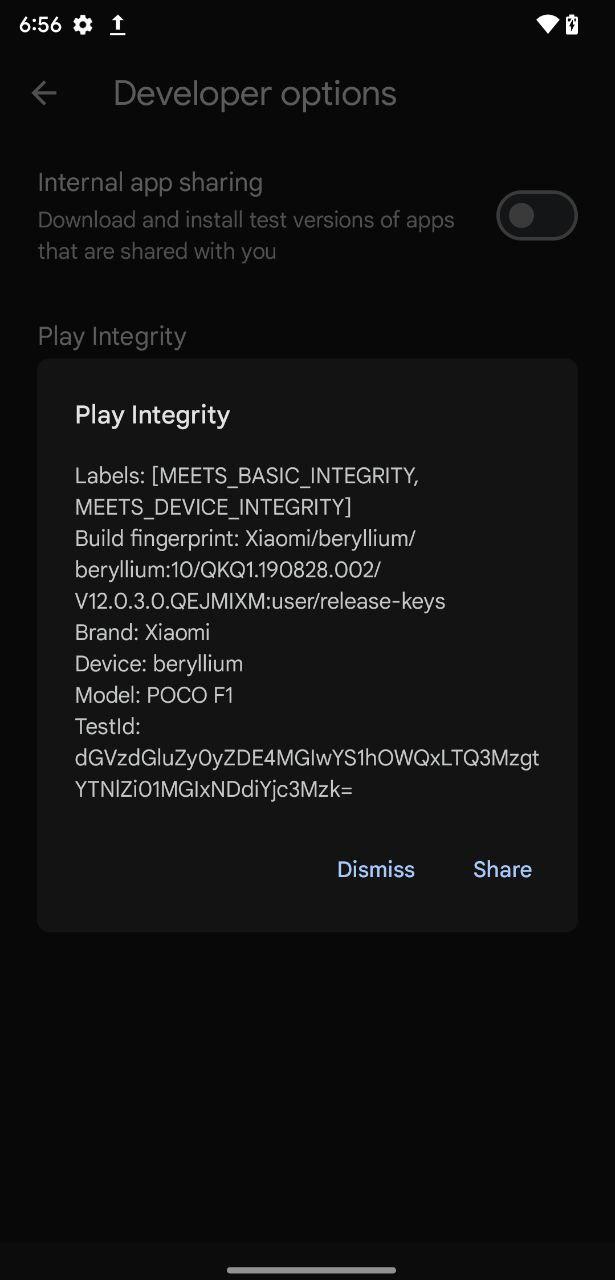Click the TestId encoded string
615x1280 pixels.
click(306, 773)
